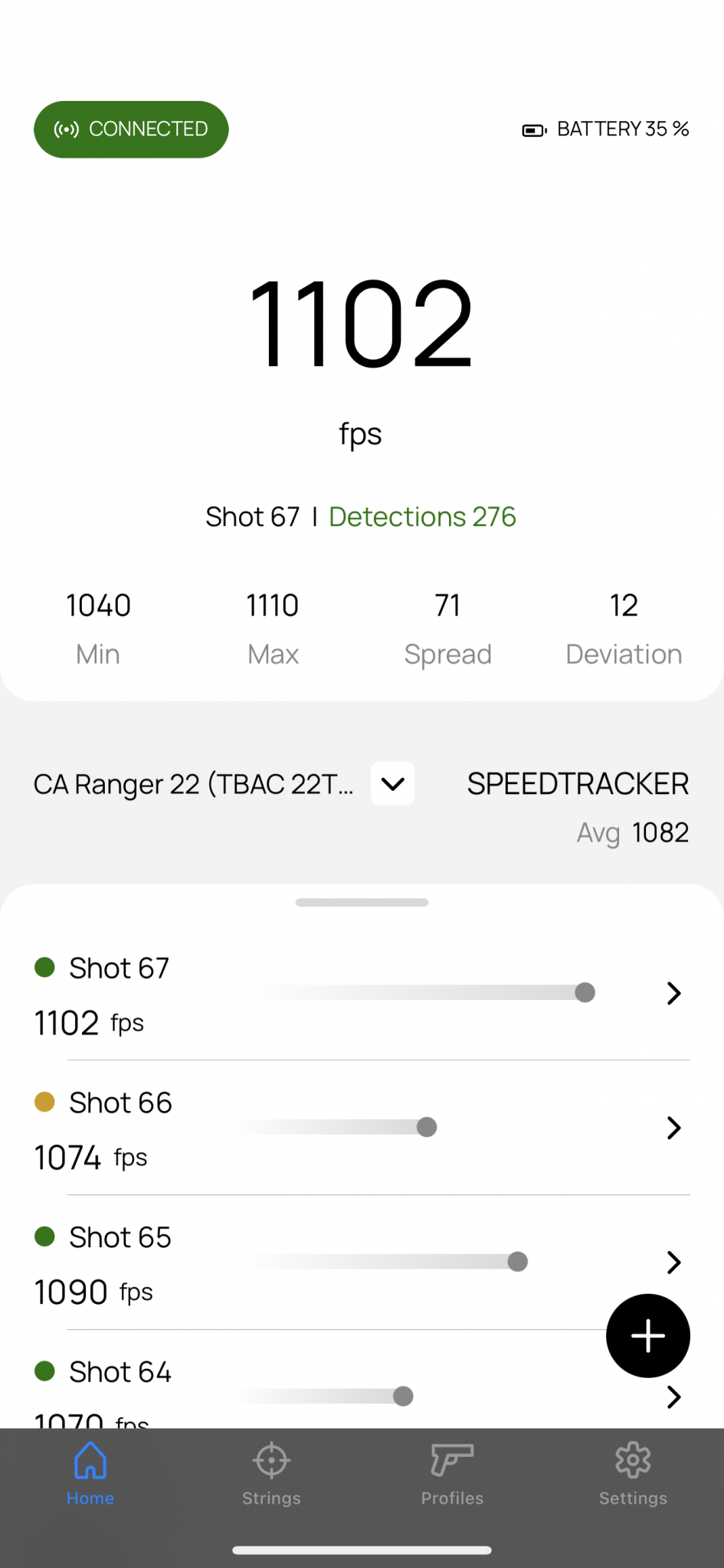Tap the black plus add button
Screen dimensions: 724x1568
tap(648, 1336)
